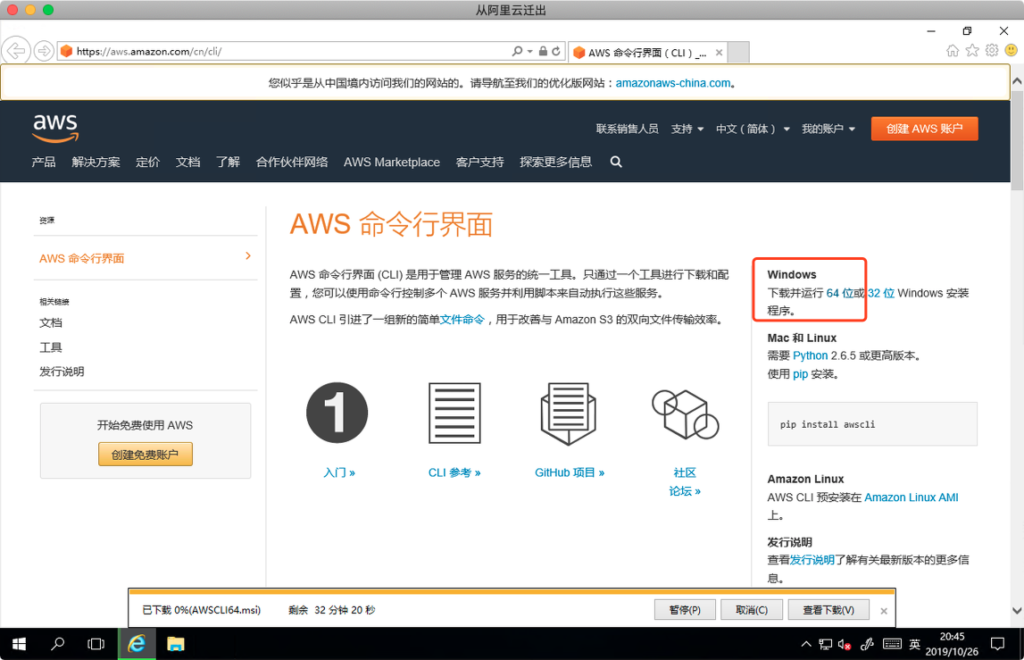Click the number 1 getting started icon
Viewport: 1024px width, 660px height.
(x=337, y=413)
